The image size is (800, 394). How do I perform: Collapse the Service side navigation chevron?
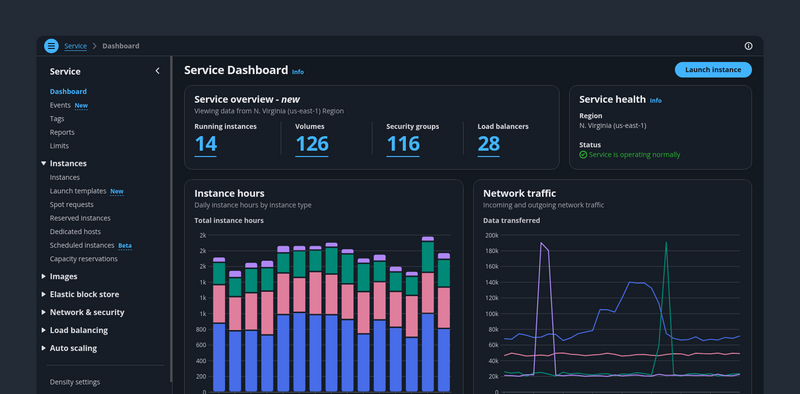[157, 71]
